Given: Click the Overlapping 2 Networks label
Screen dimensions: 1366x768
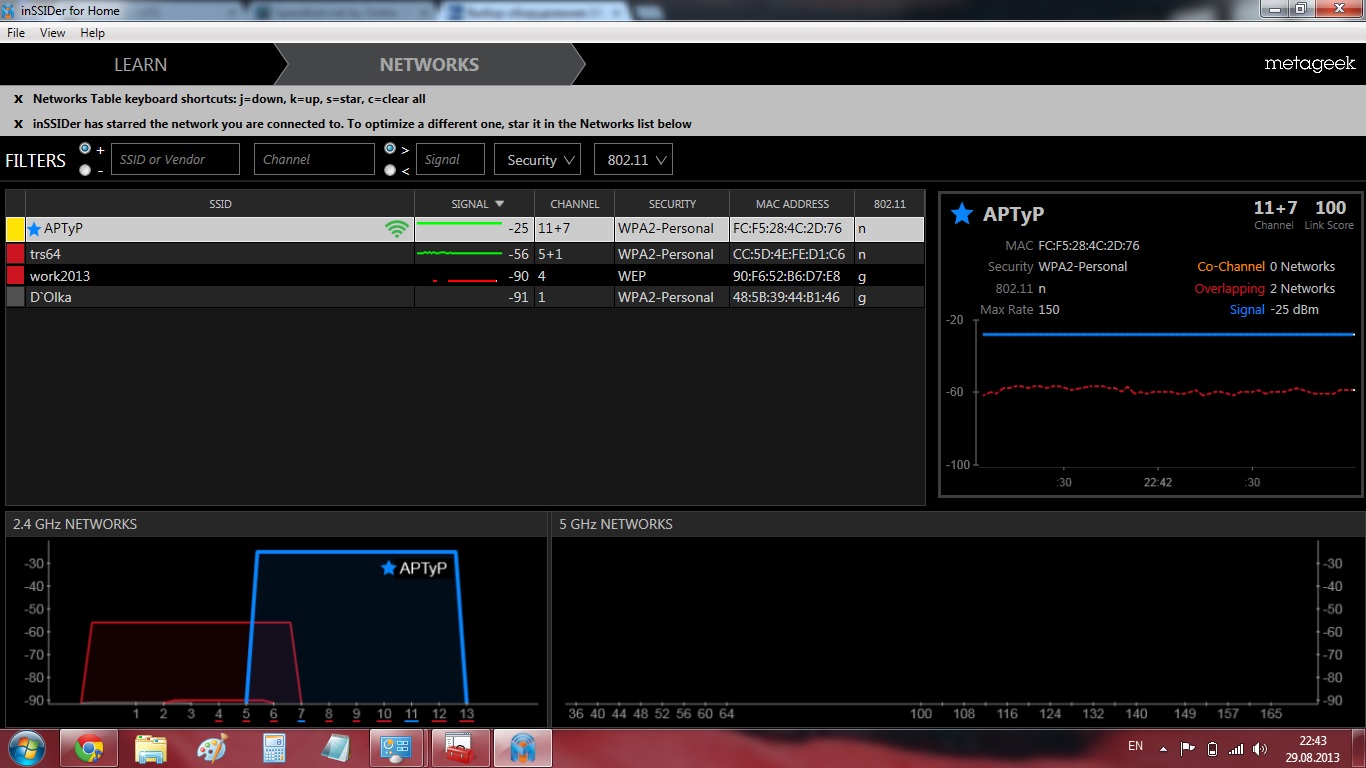Looking at the screenshot, I should pos(1265,288).
